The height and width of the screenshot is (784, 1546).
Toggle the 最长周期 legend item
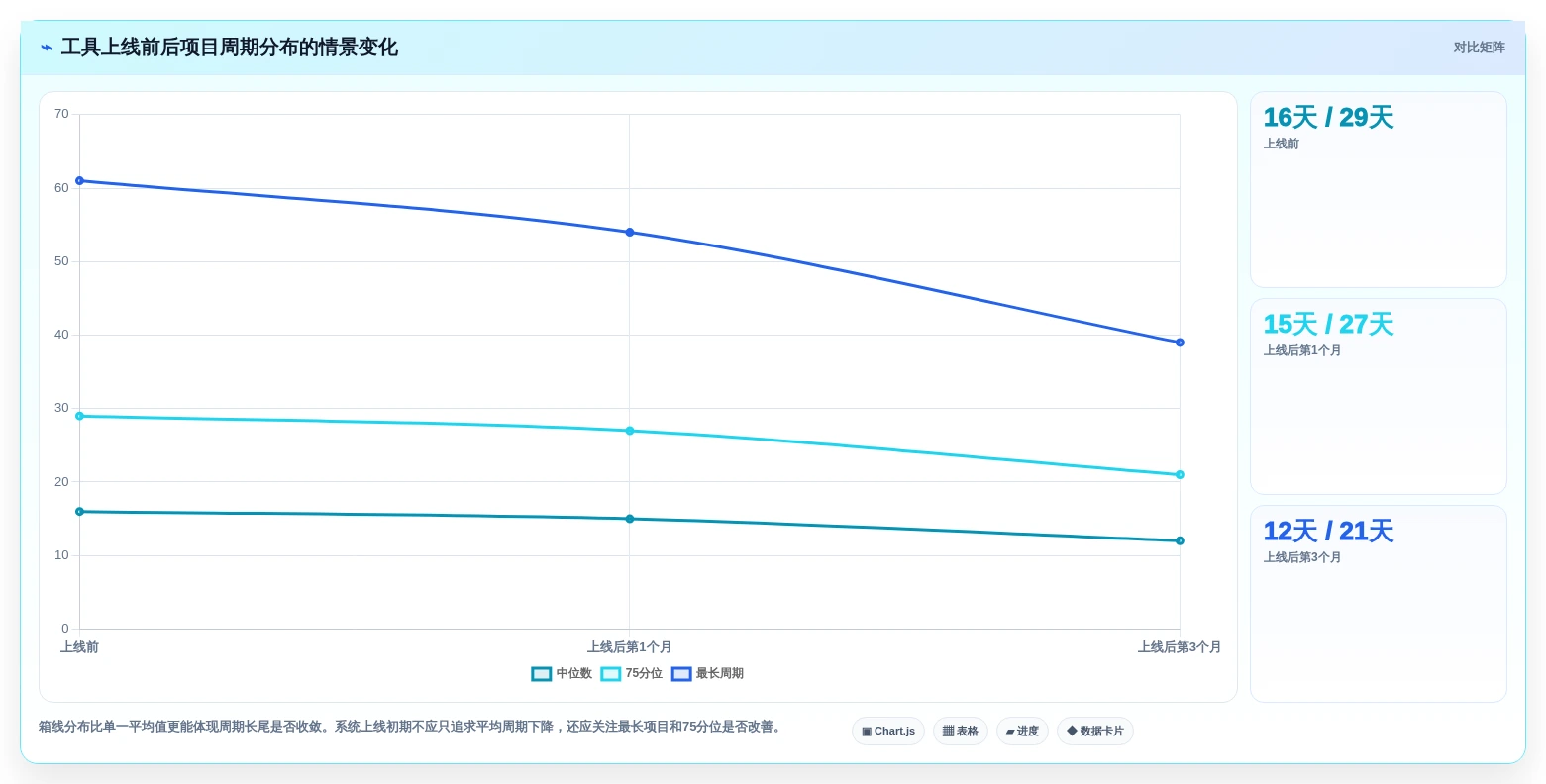point(707,674)
